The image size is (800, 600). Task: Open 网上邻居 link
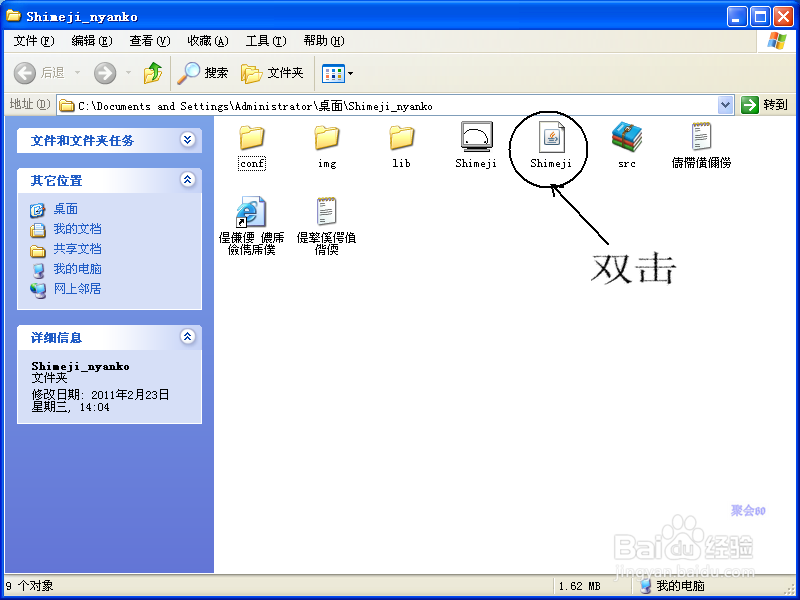click(x=78, y=289)
